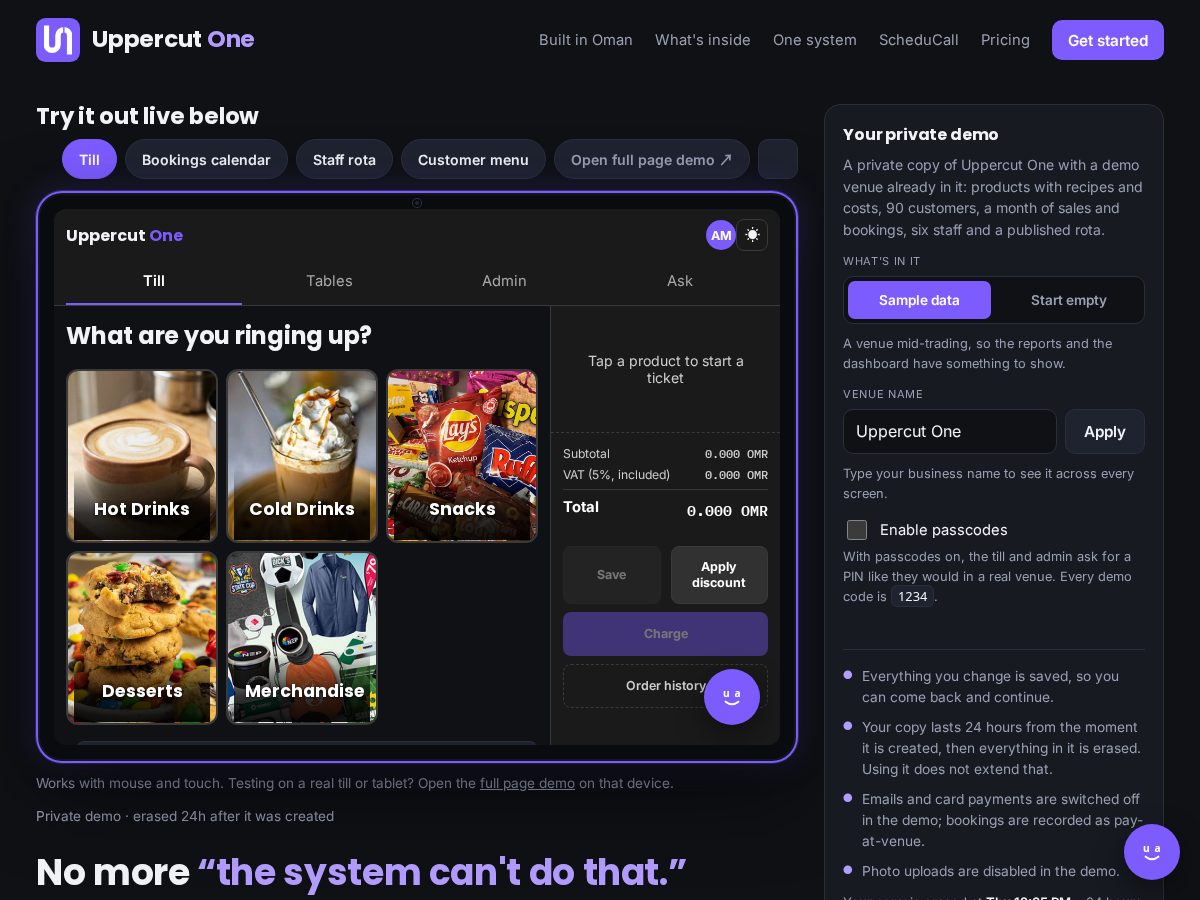
Task: Choose the Desserts category tile
Action: coord(142,638)
